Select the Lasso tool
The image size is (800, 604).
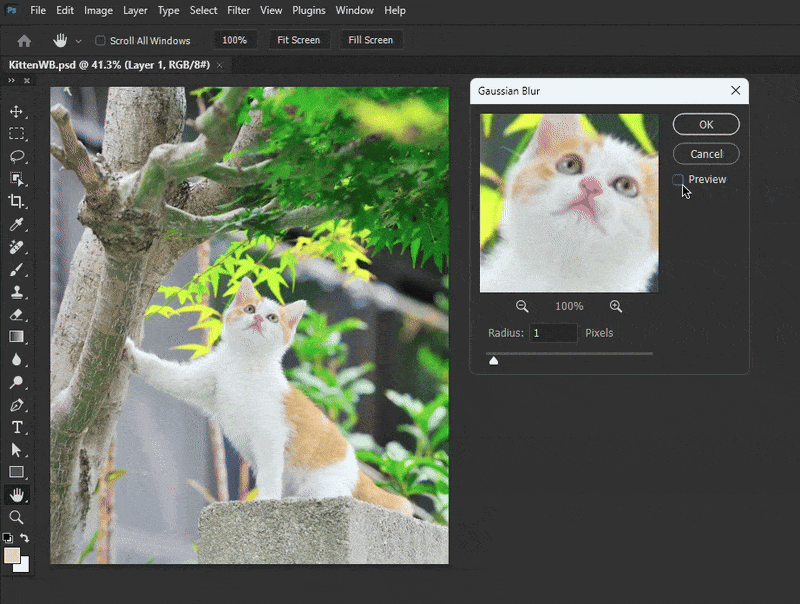click(x=17, y=156)
